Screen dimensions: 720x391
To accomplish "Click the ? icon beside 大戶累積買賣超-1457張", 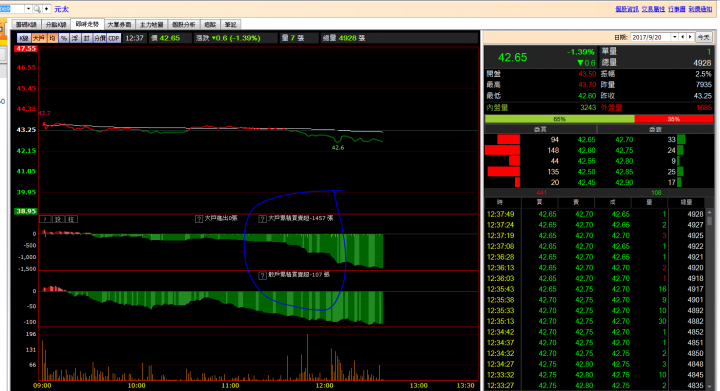I will [262, 219].
